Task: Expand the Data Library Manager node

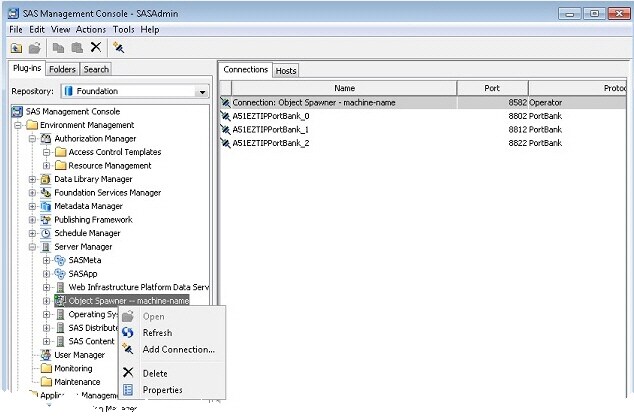Action: pos(32,179)
